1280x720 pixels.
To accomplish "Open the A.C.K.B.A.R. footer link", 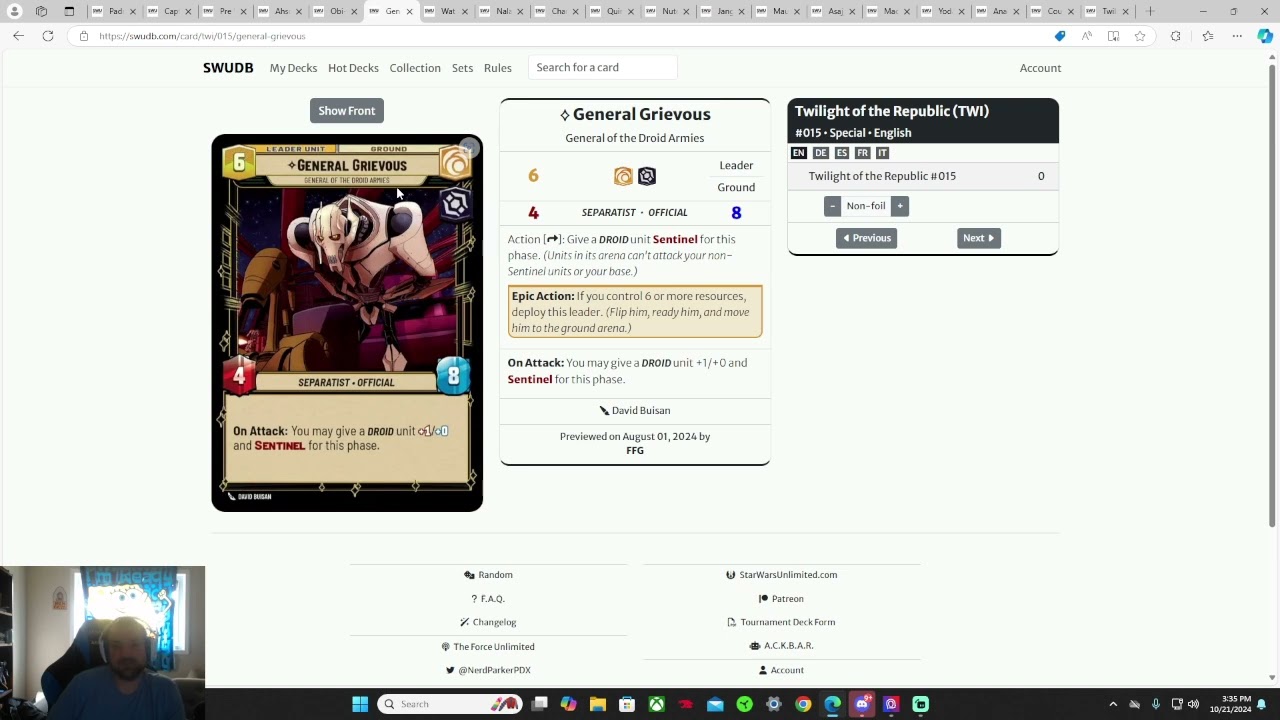I will coord(781,646).
